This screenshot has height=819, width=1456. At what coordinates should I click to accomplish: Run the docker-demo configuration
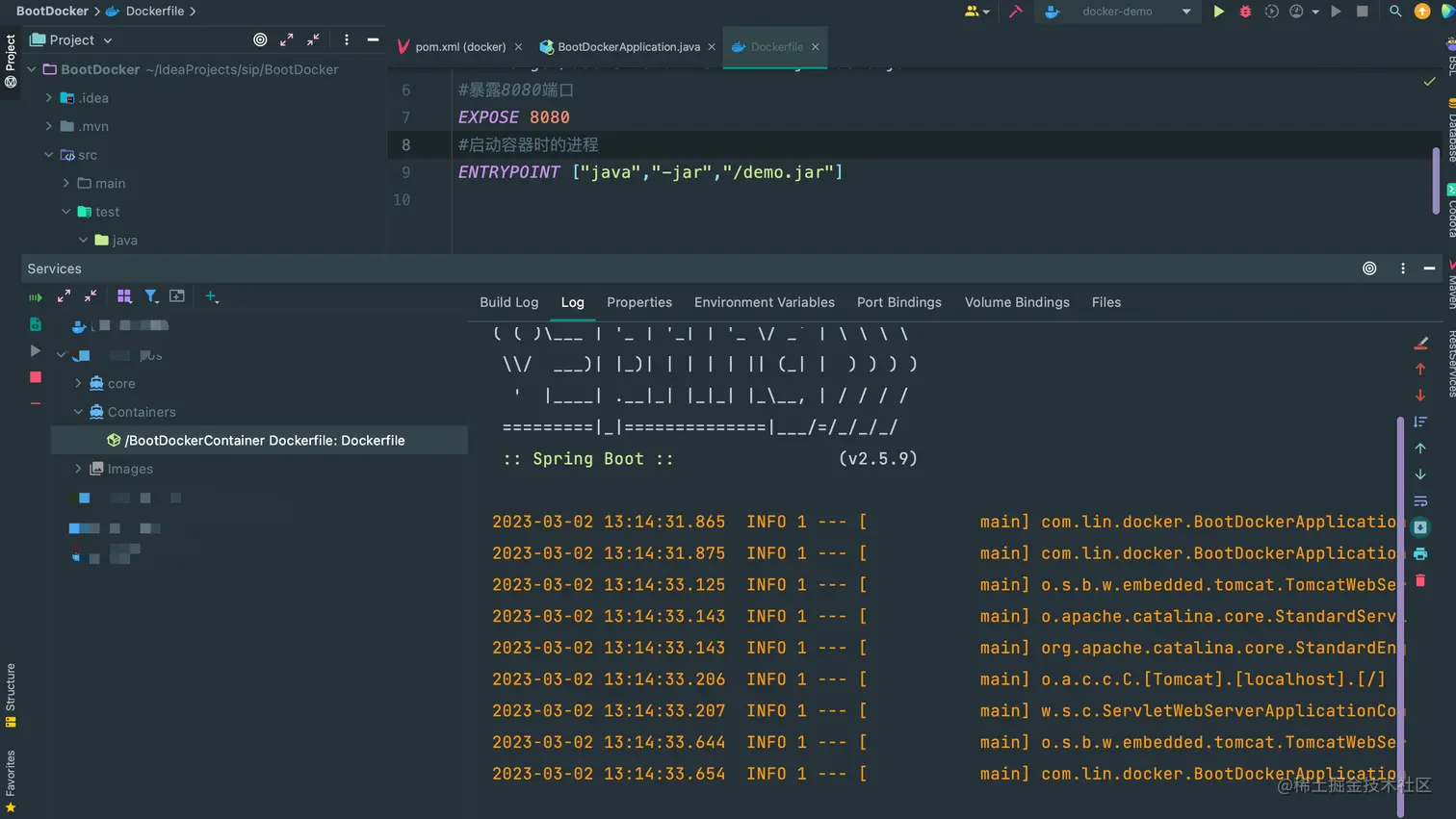[x=1218, y=12]
